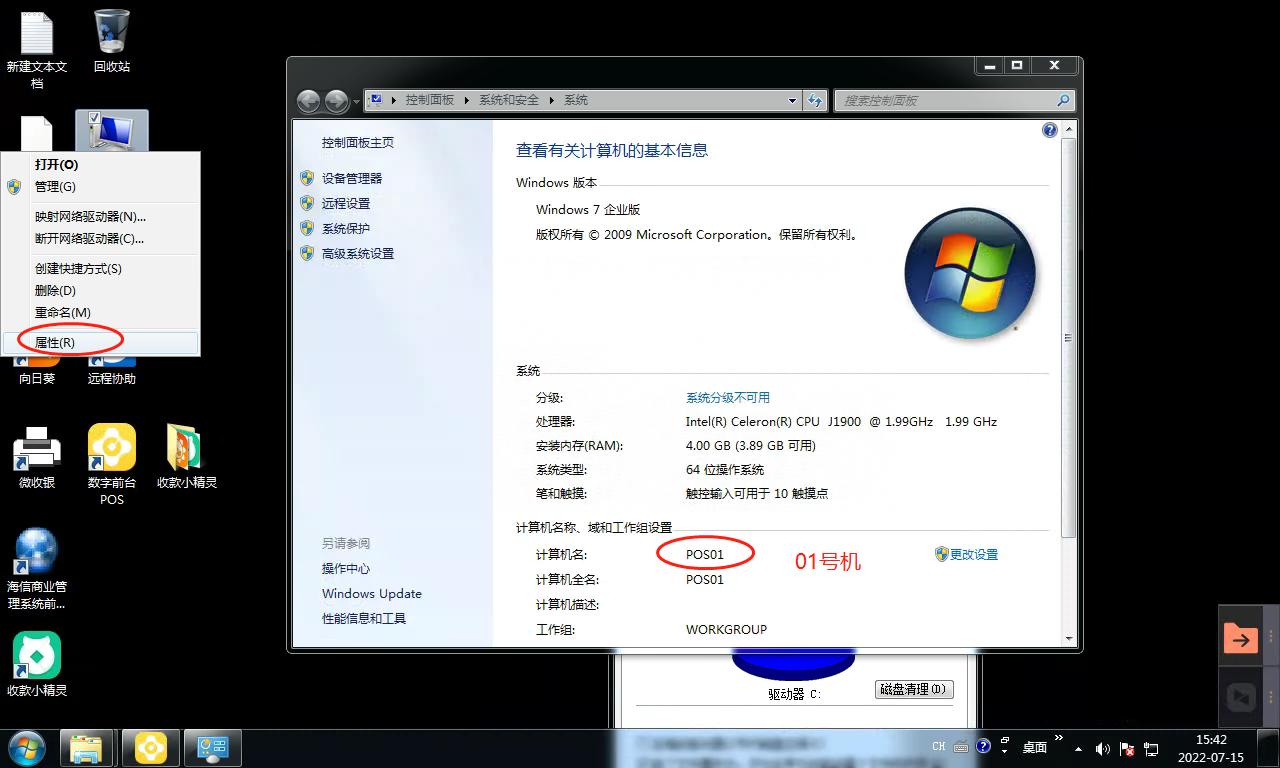Choose 属性(R) from context menu
Screen dimensions: 1280x768
point(100,342)
